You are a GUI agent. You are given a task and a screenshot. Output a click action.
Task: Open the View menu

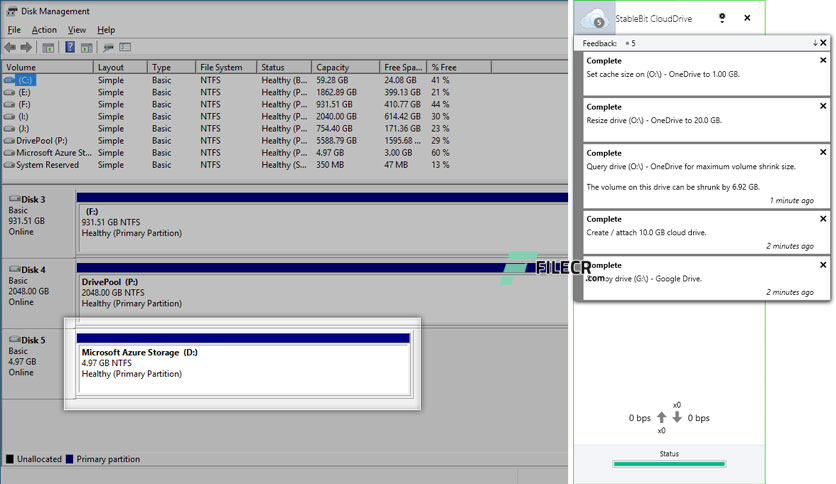coord(77,30)
